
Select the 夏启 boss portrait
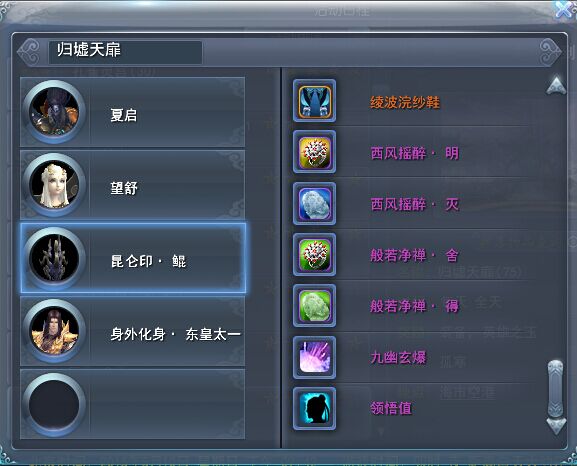[54, 112]
